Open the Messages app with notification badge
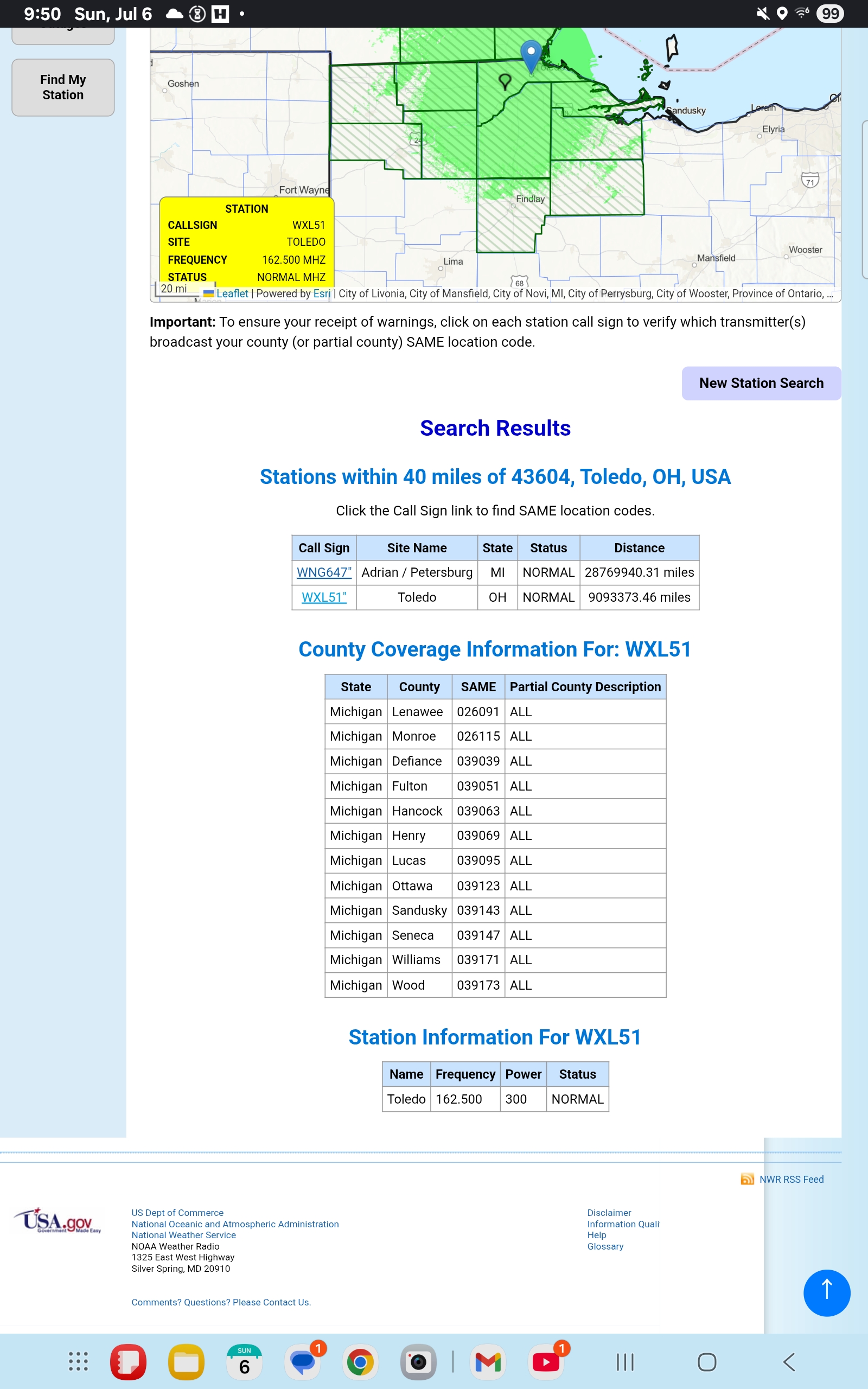The image size is (868, 1389). pyautogui.click(x=303, y=1361)
